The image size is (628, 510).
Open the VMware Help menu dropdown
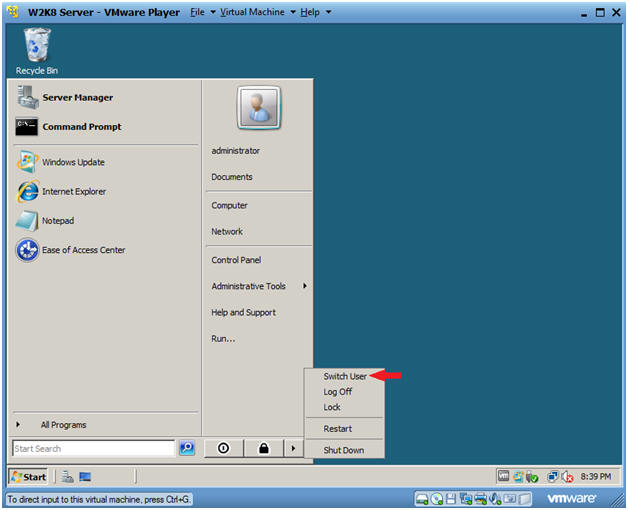(315, 12)
